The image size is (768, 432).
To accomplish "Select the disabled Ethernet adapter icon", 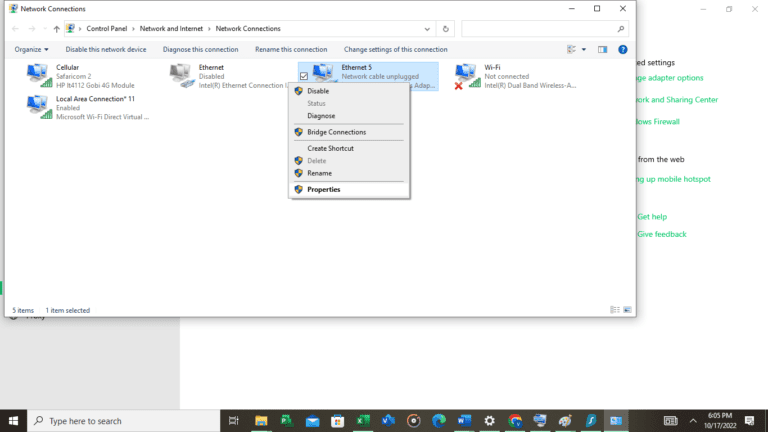I will [x=182, y=75].
